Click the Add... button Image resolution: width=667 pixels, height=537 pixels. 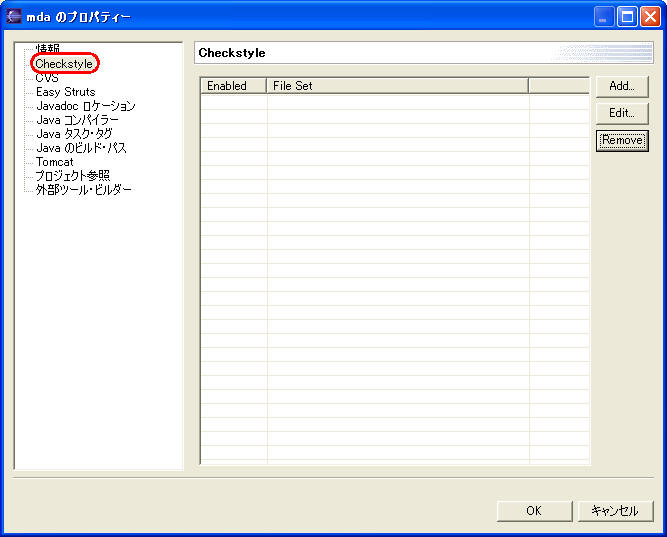[622, 87]
